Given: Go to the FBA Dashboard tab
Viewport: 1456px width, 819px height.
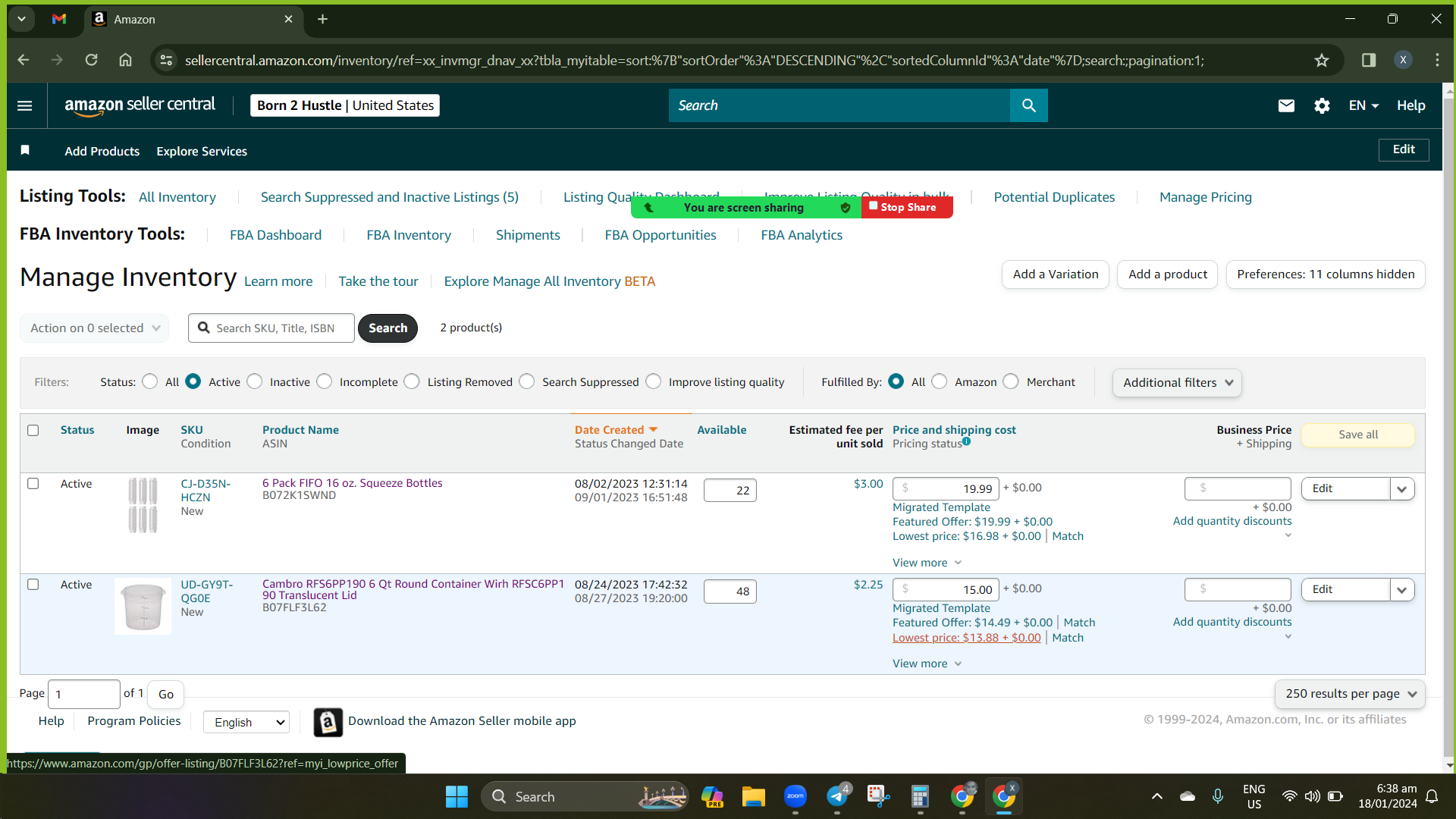Looking at the screenshot, I should click(x=275, y=235).
